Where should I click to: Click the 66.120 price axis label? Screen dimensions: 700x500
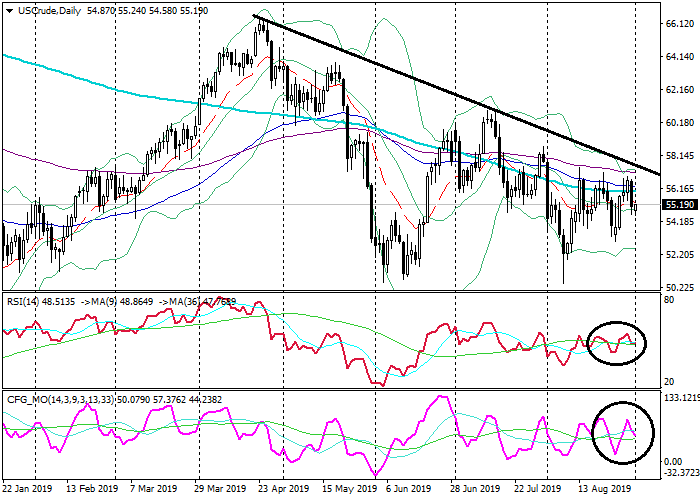tap(679, 24)
